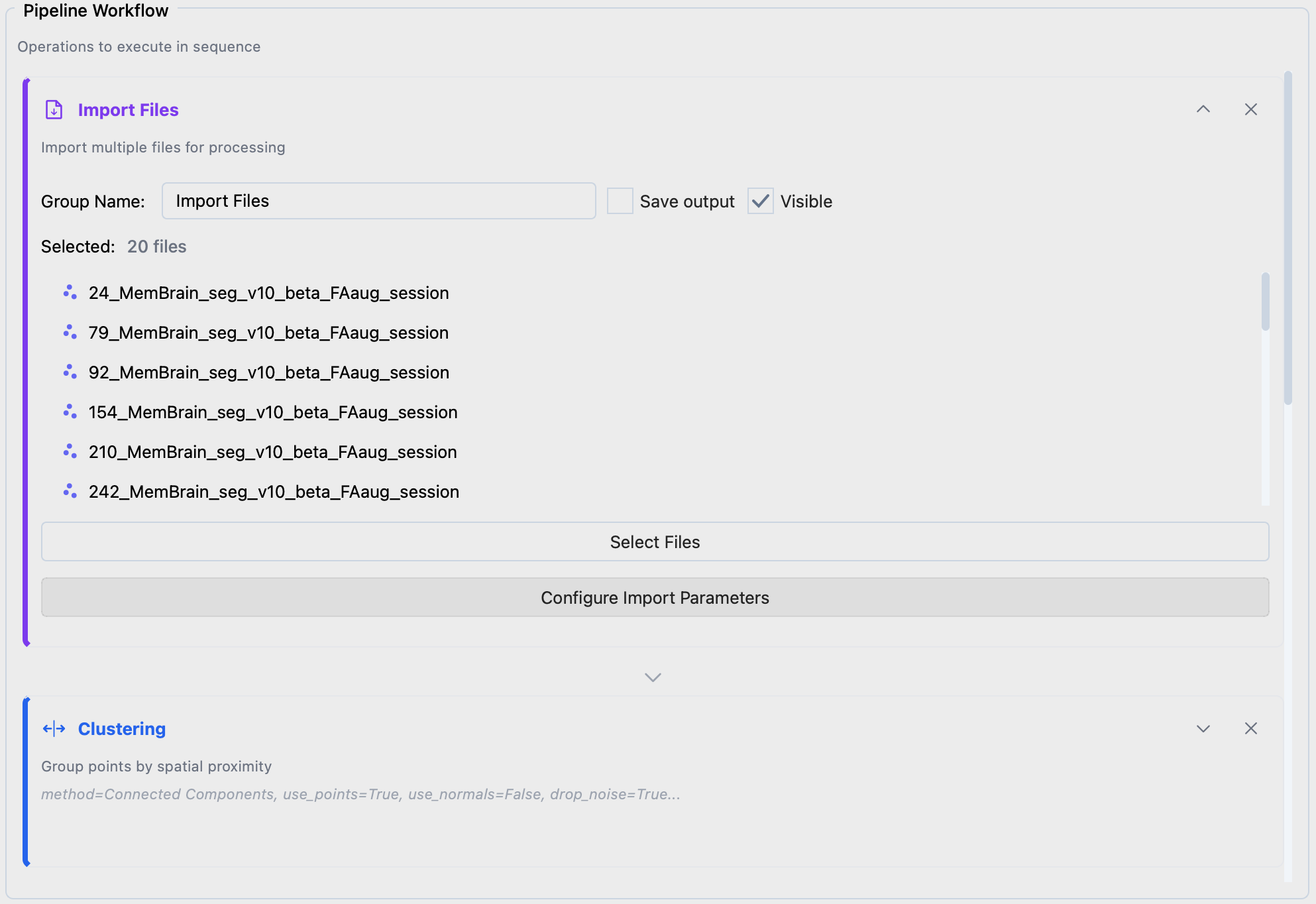Uncheck the Visible checkbox

pos(760,201)
